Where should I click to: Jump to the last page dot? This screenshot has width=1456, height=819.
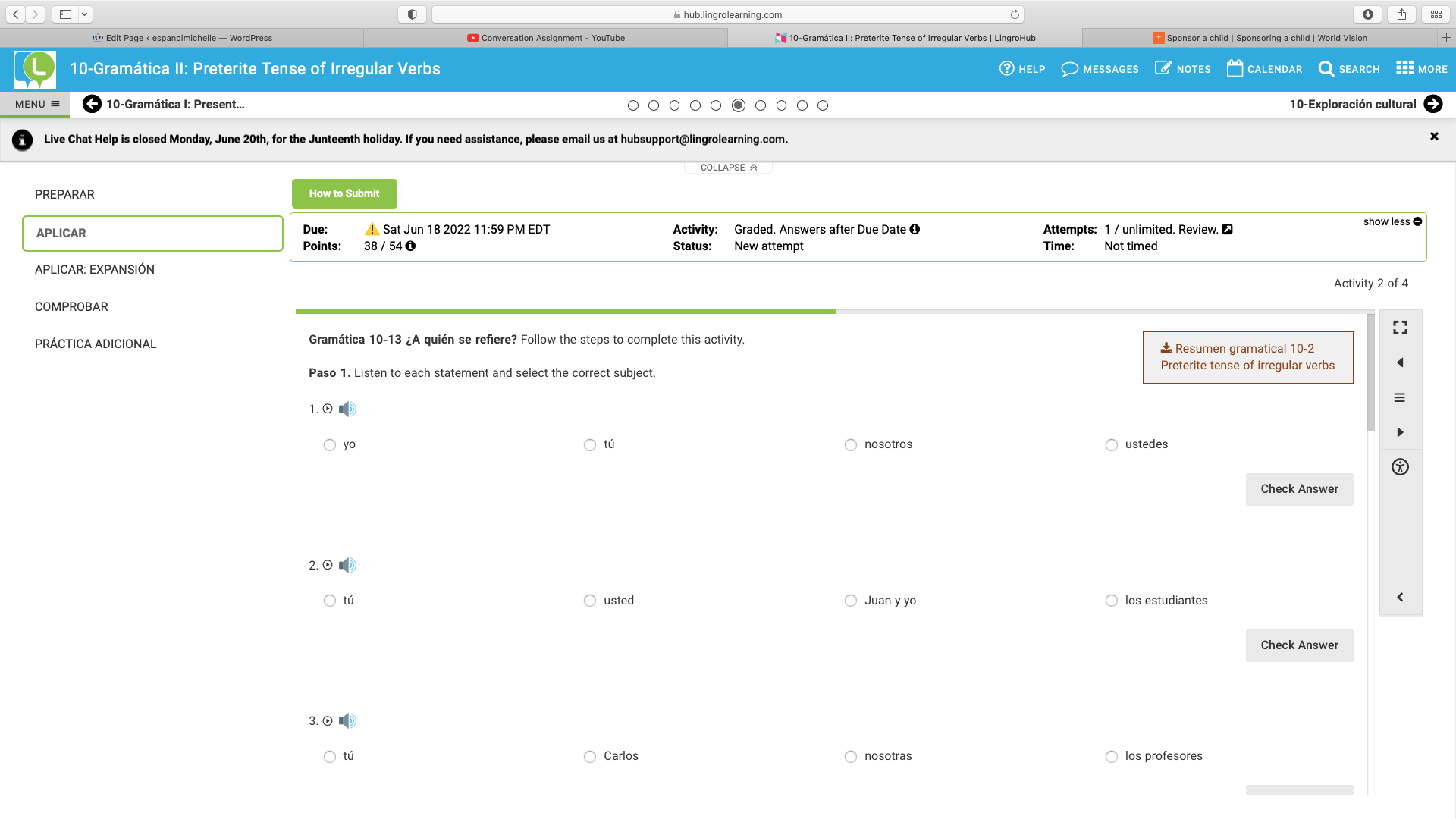coord(823,105)
